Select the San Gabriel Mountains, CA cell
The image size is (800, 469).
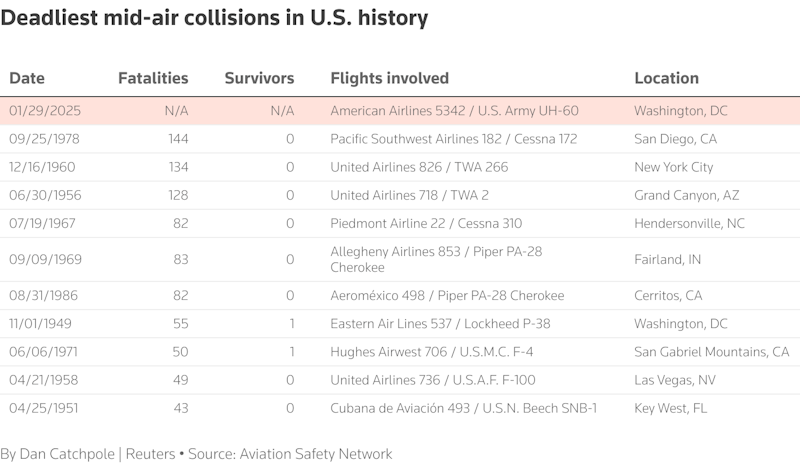pos(711,351)
